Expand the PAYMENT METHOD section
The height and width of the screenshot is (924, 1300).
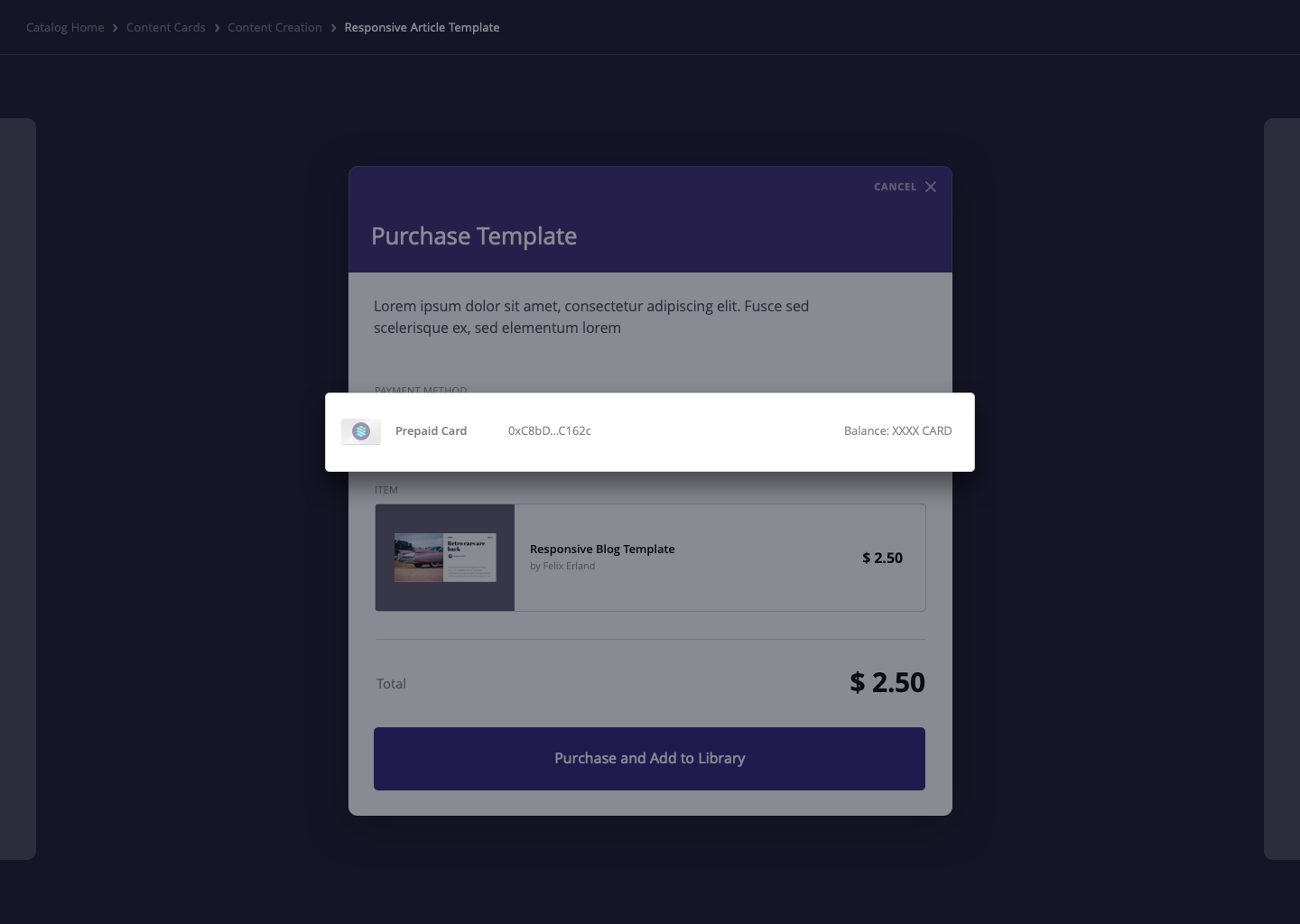(421, 390)
